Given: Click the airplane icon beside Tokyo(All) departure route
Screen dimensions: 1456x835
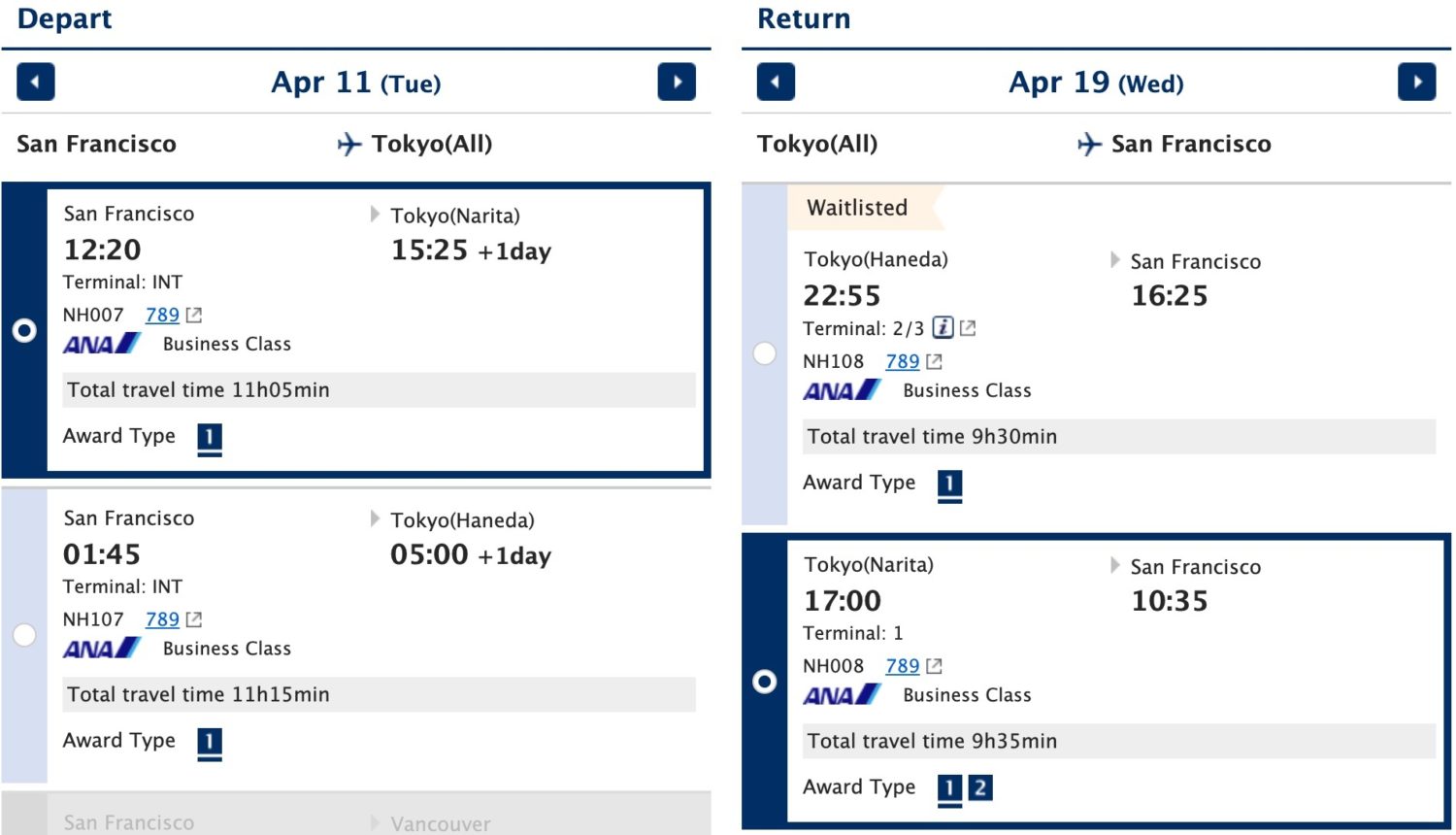Looking at the screenshot, I should point(349,143).
